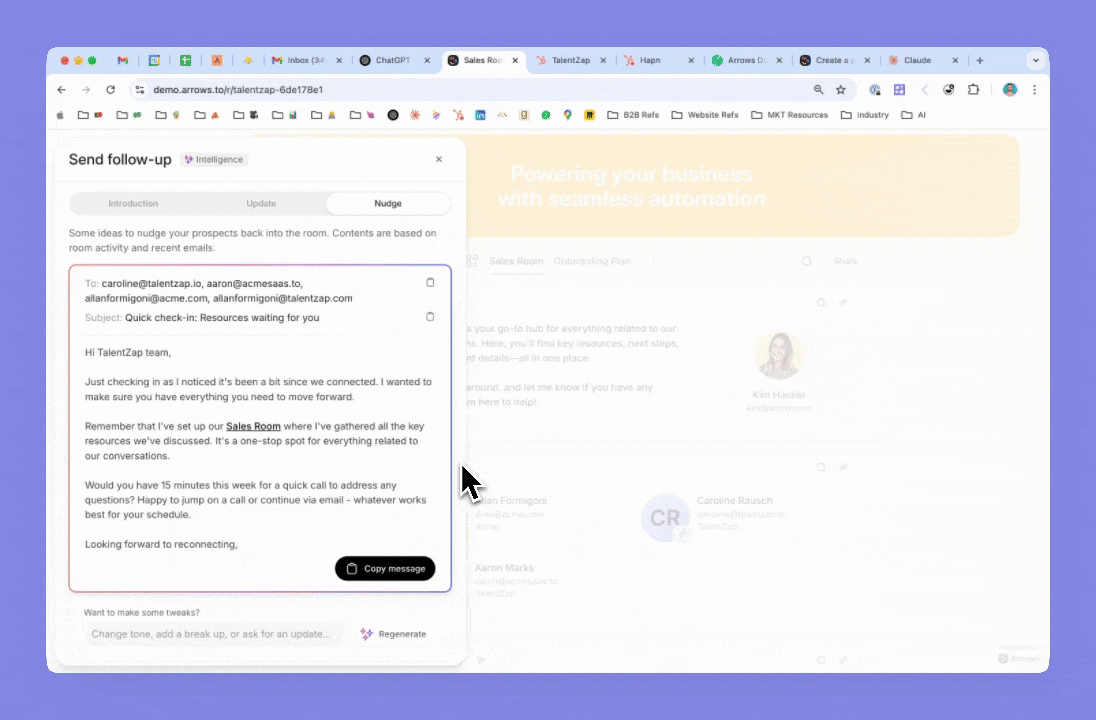Click Kim Hacker's profile photo

[x=779, y=355]
